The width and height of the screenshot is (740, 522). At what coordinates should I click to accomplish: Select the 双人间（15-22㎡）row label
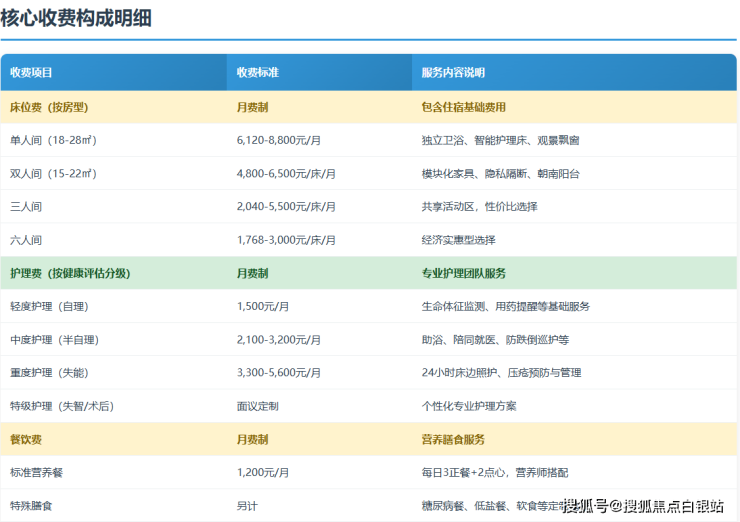[x=53, y=173]
